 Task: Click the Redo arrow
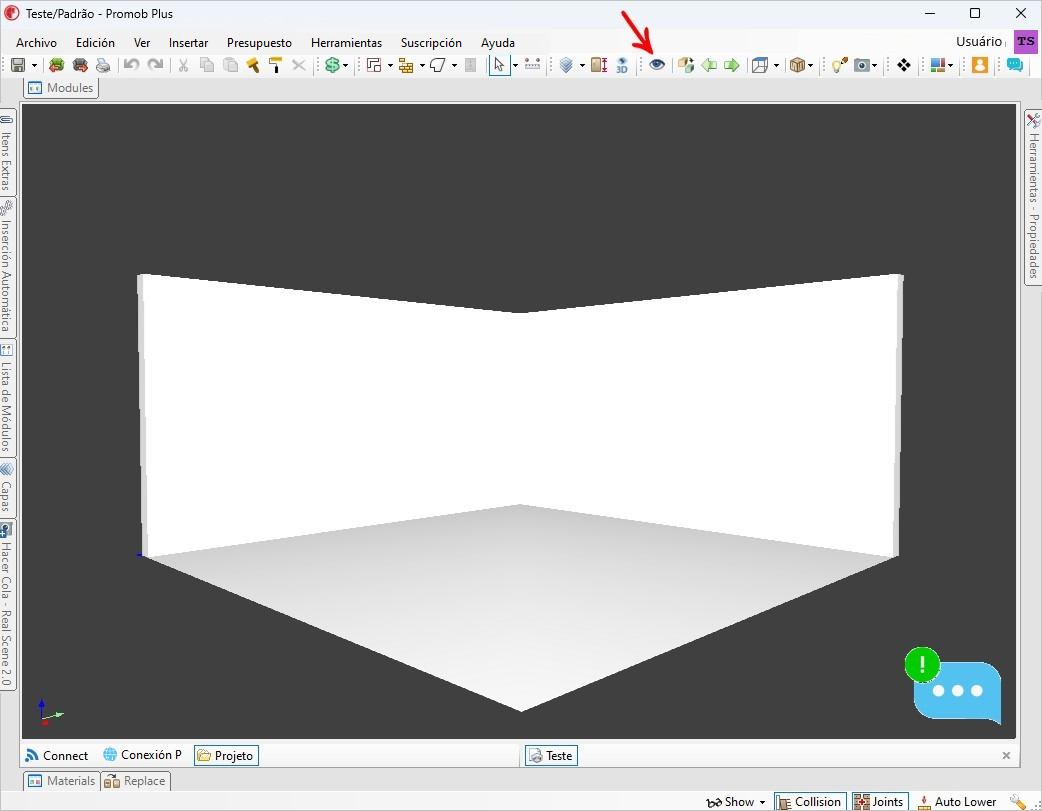coord(155,64)
